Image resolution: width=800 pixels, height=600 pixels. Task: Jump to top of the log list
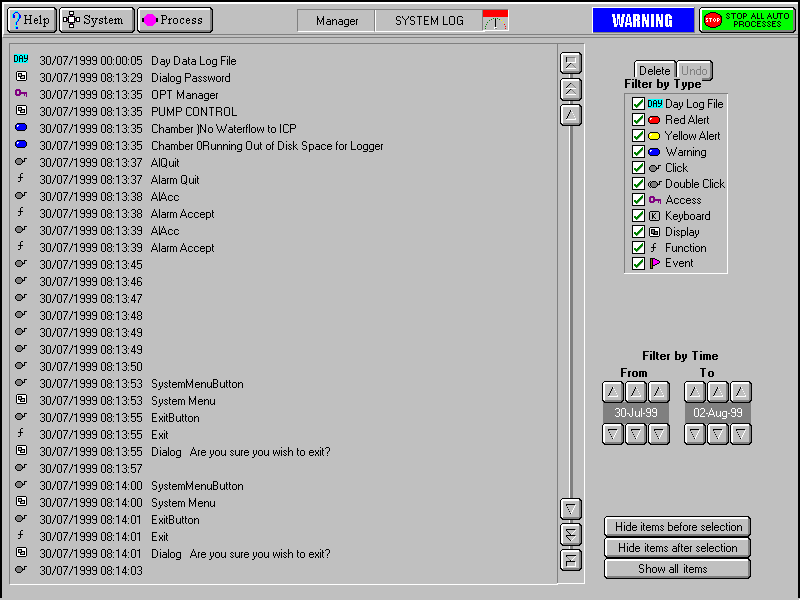[x=570, y=63]
